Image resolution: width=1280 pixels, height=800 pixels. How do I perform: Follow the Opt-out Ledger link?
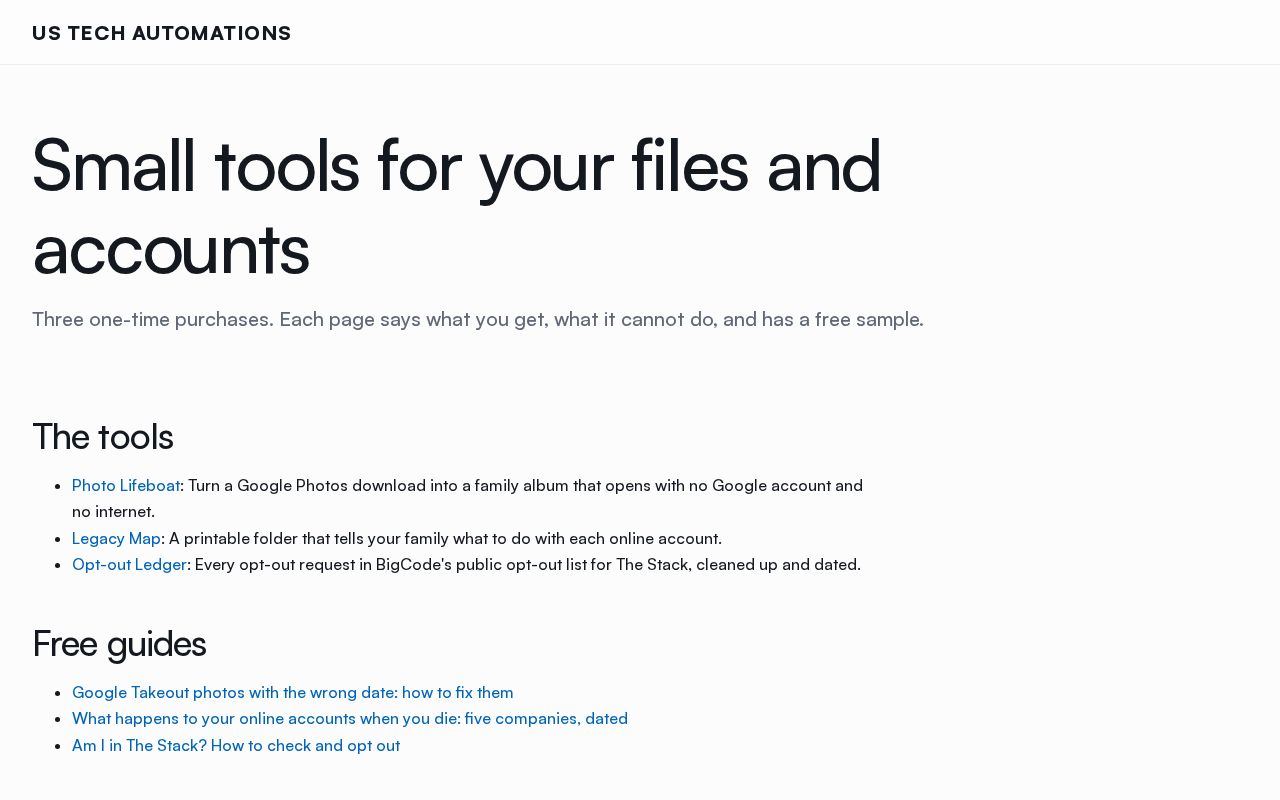coord(129,565)
